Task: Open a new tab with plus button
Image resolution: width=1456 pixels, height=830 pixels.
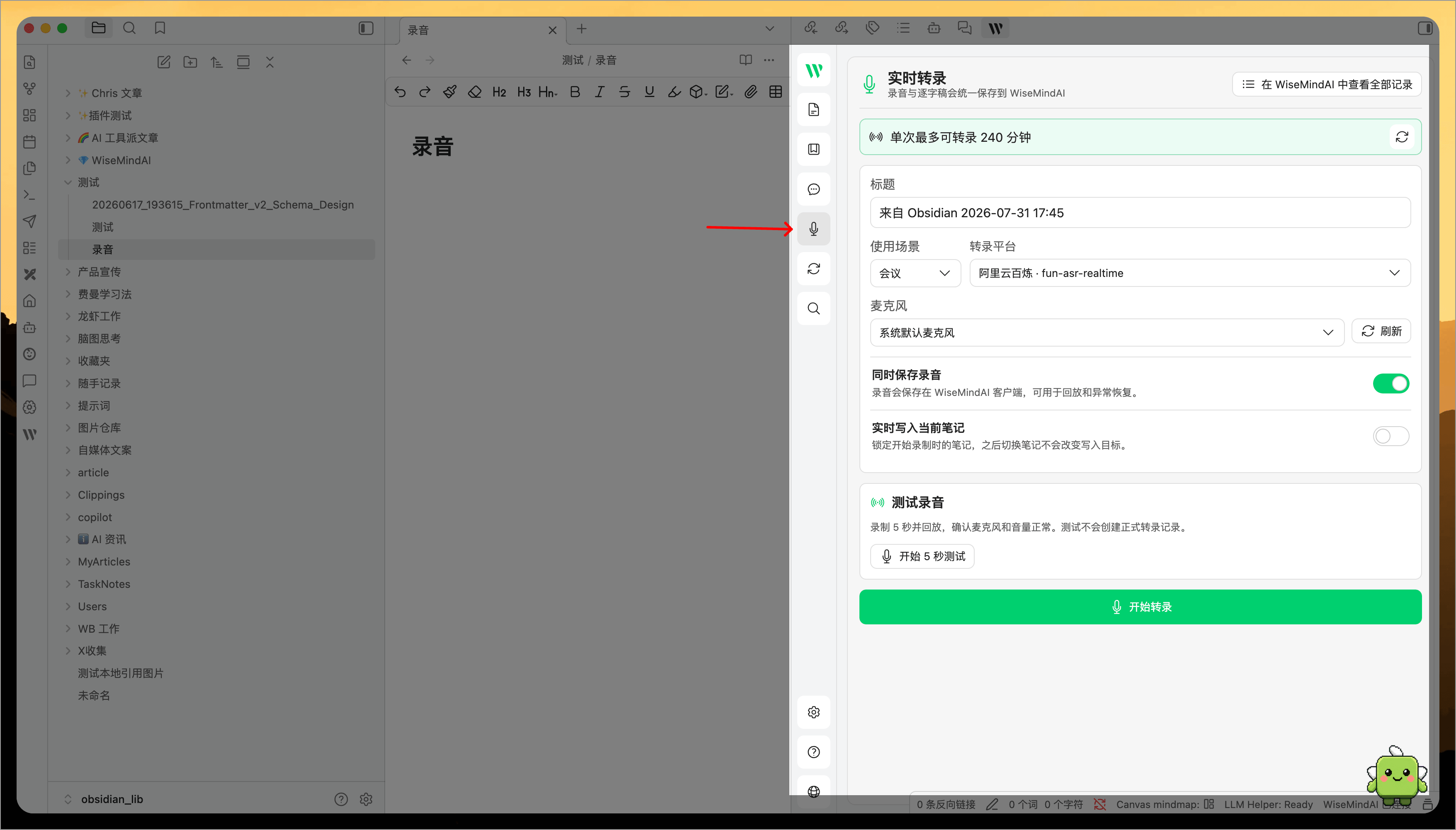Action: 581,29
